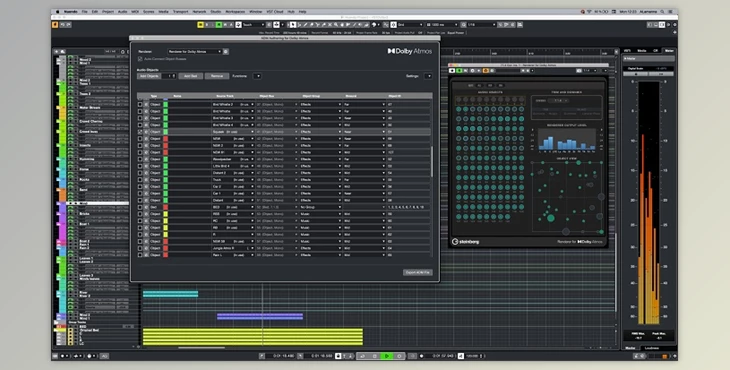Switch to Meter tab in right zone
Image resolution: width=730 pixels, height=370 pixels.
click(669, 51)
